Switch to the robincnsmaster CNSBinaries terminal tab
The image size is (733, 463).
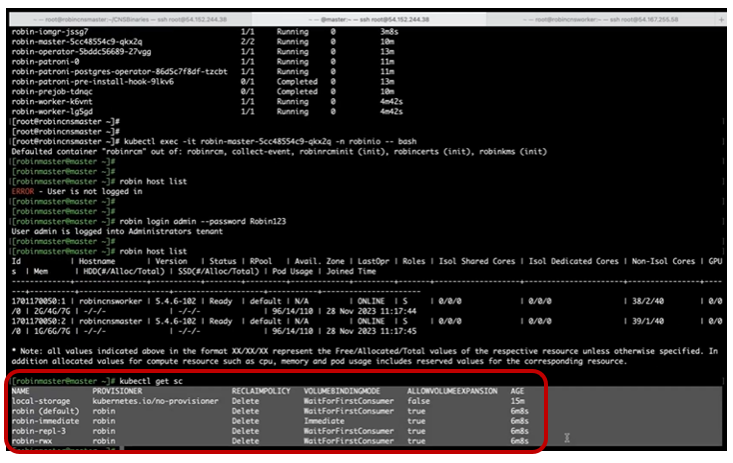[x=130, y=19]
